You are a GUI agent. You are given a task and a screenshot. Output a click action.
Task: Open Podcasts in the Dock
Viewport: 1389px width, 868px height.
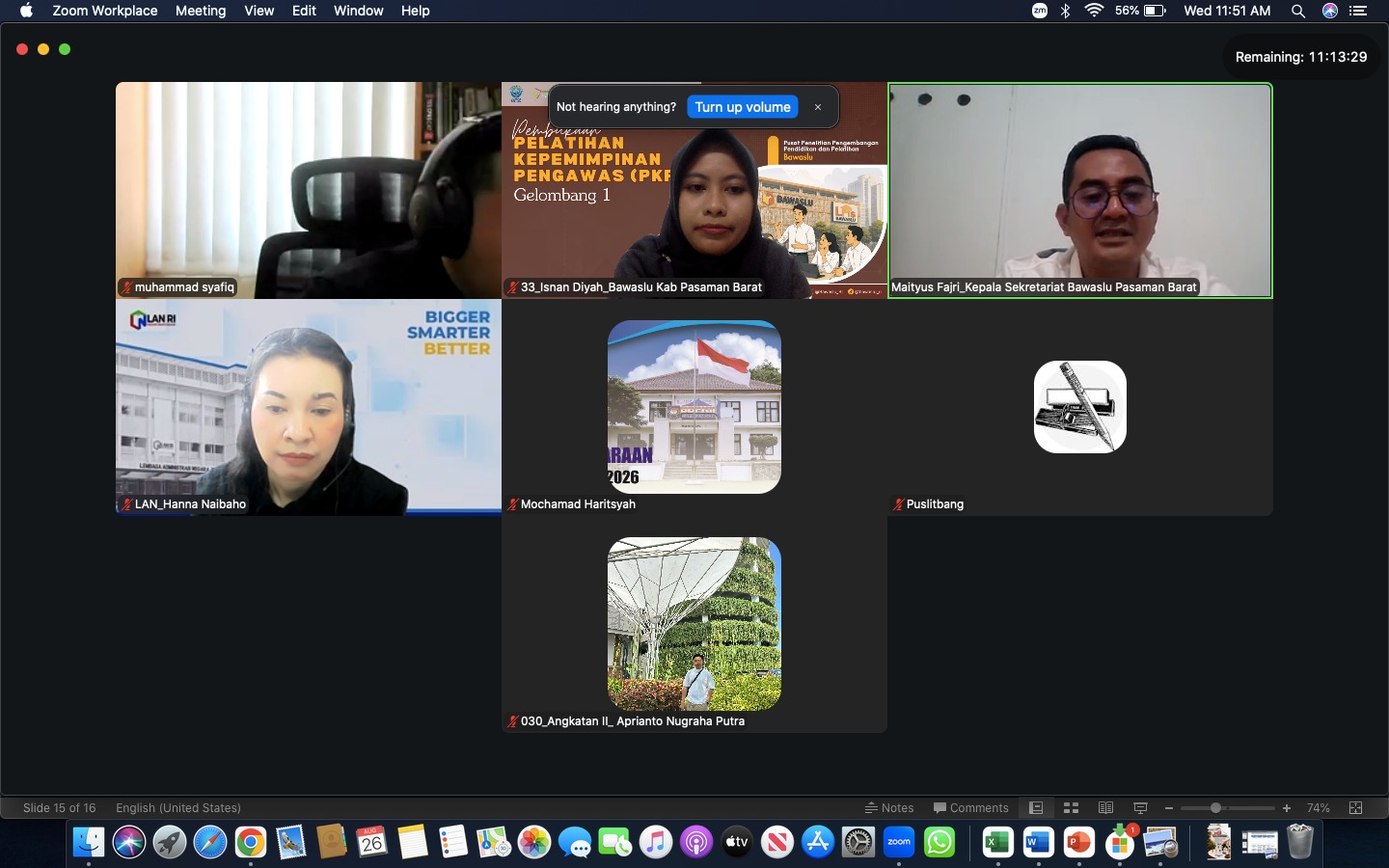(x=696, y=842)
